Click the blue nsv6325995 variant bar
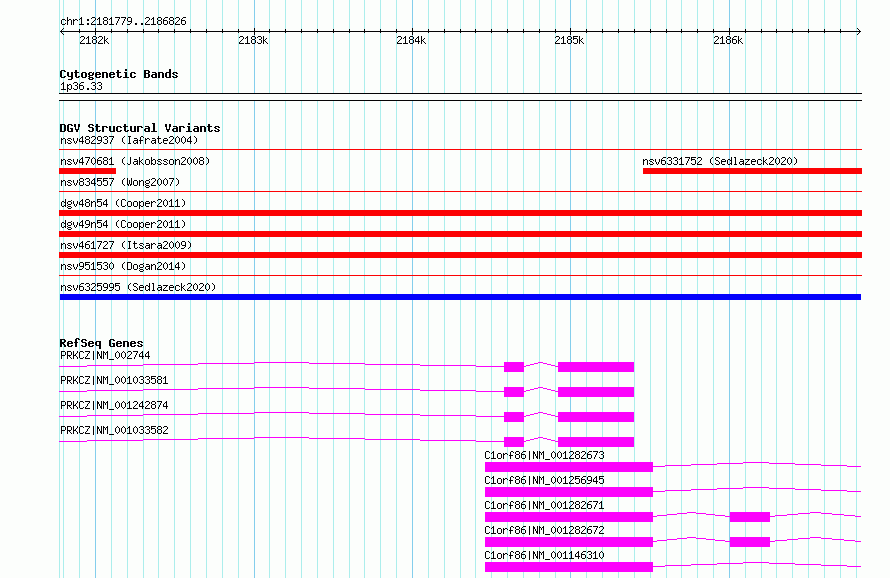890x578 pixels. pos(460,297)
